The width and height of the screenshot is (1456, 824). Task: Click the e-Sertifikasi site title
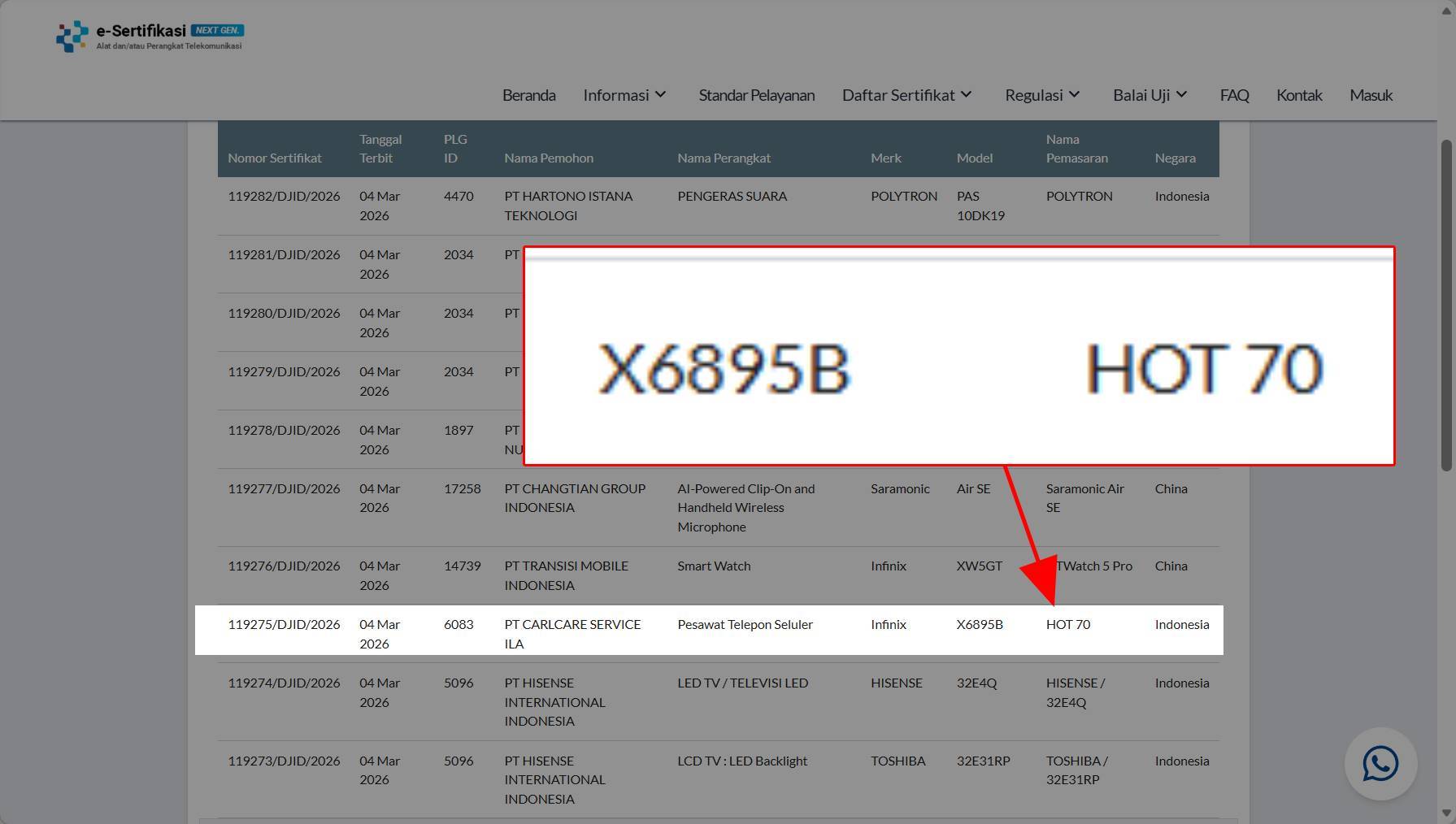[141, 31]
